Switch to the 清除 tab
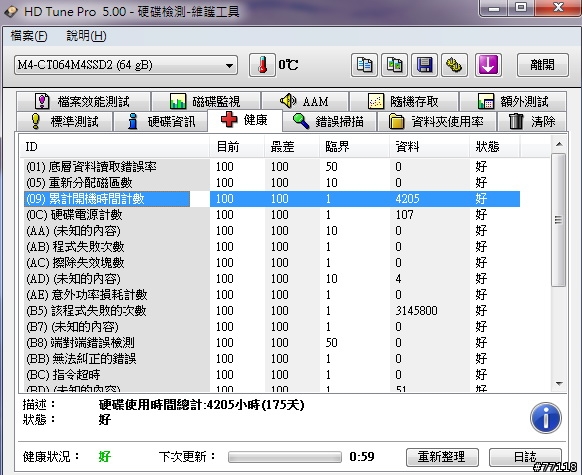Viewport: 582px width, 475px height. pyautogui.click(x=532, y=121)
